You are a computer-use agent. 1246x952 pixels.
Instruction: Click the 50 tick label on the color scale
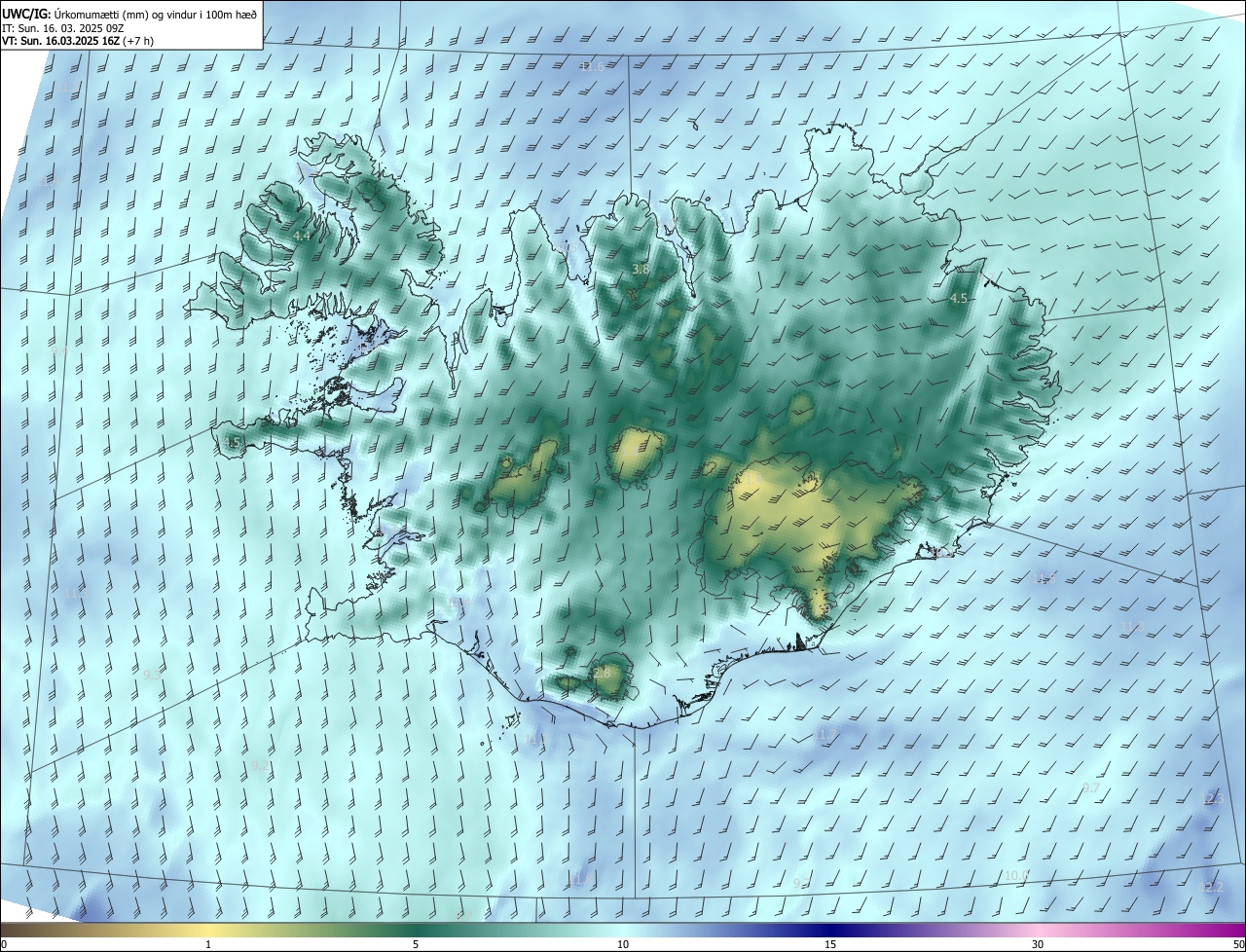1238,944
